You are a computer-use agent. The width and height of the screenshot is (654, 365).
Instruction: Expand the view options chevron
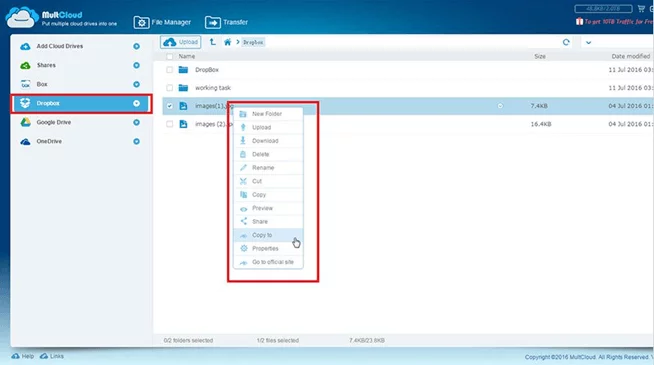coord(588,43)
